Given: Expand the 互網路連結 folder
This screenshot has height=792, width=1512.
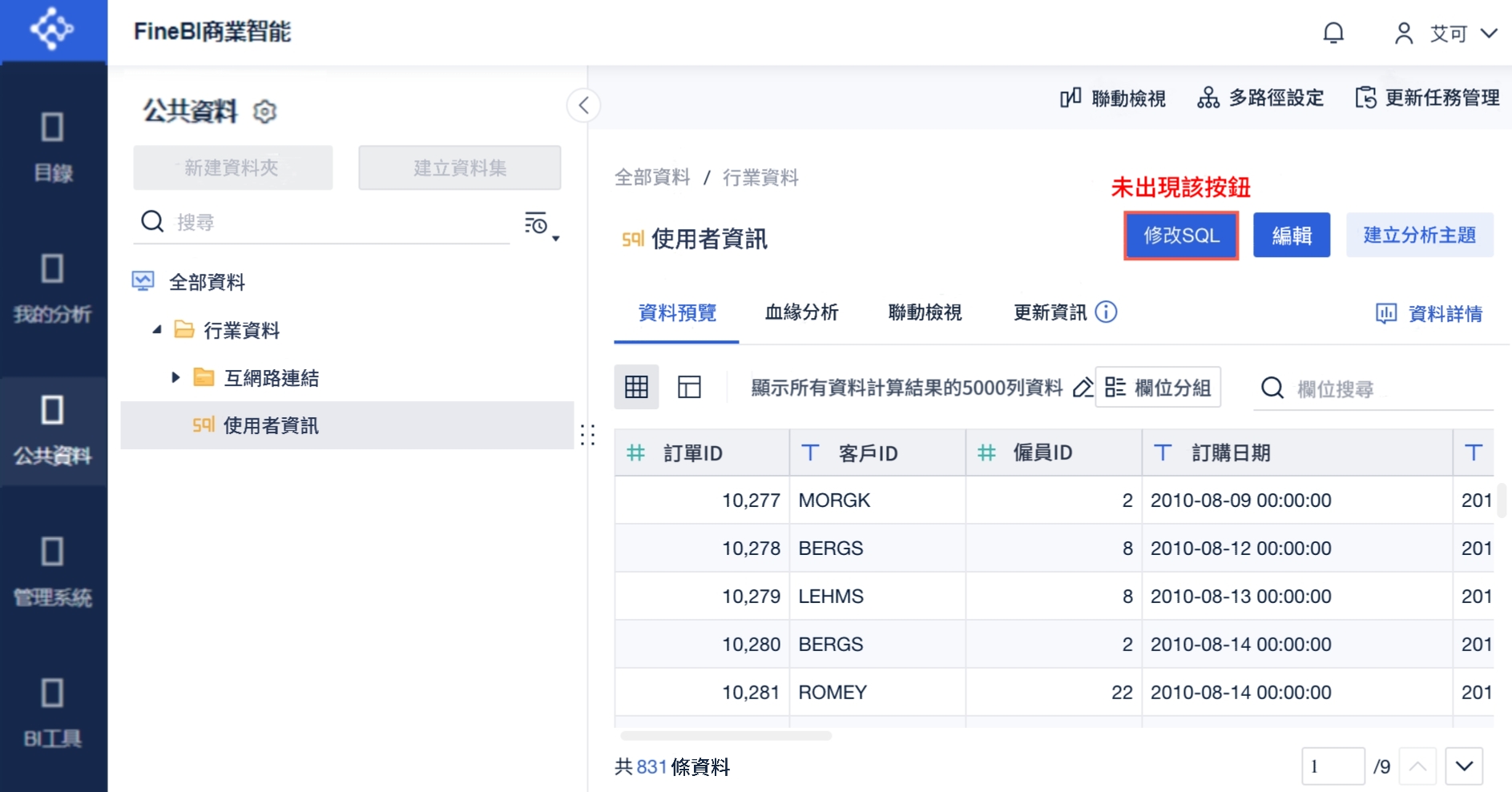Looking at the screenshot, I should pyautogui.click(x=176, y=377).
